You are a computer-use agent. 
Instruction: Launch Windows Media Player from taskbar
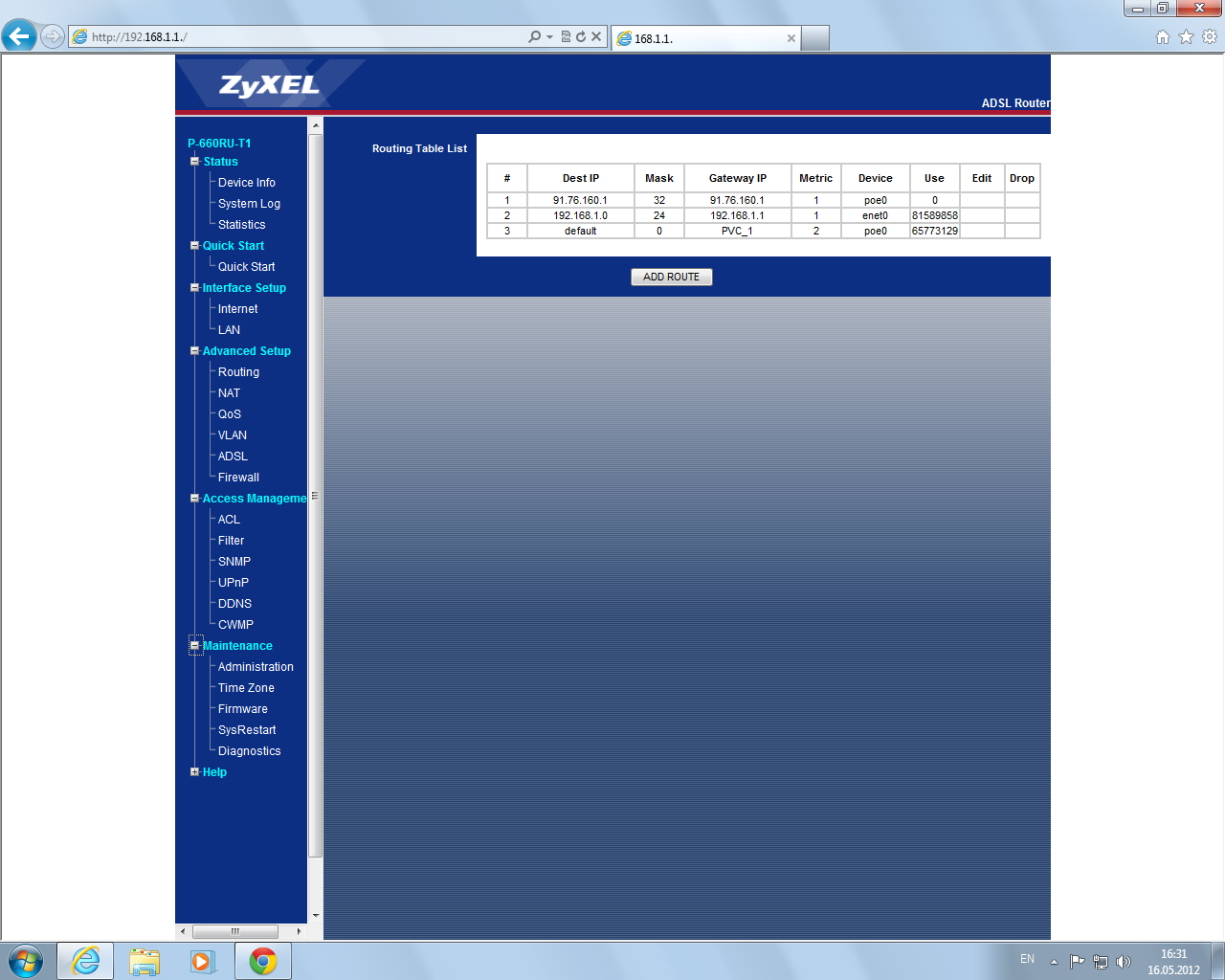coord(204,961)
